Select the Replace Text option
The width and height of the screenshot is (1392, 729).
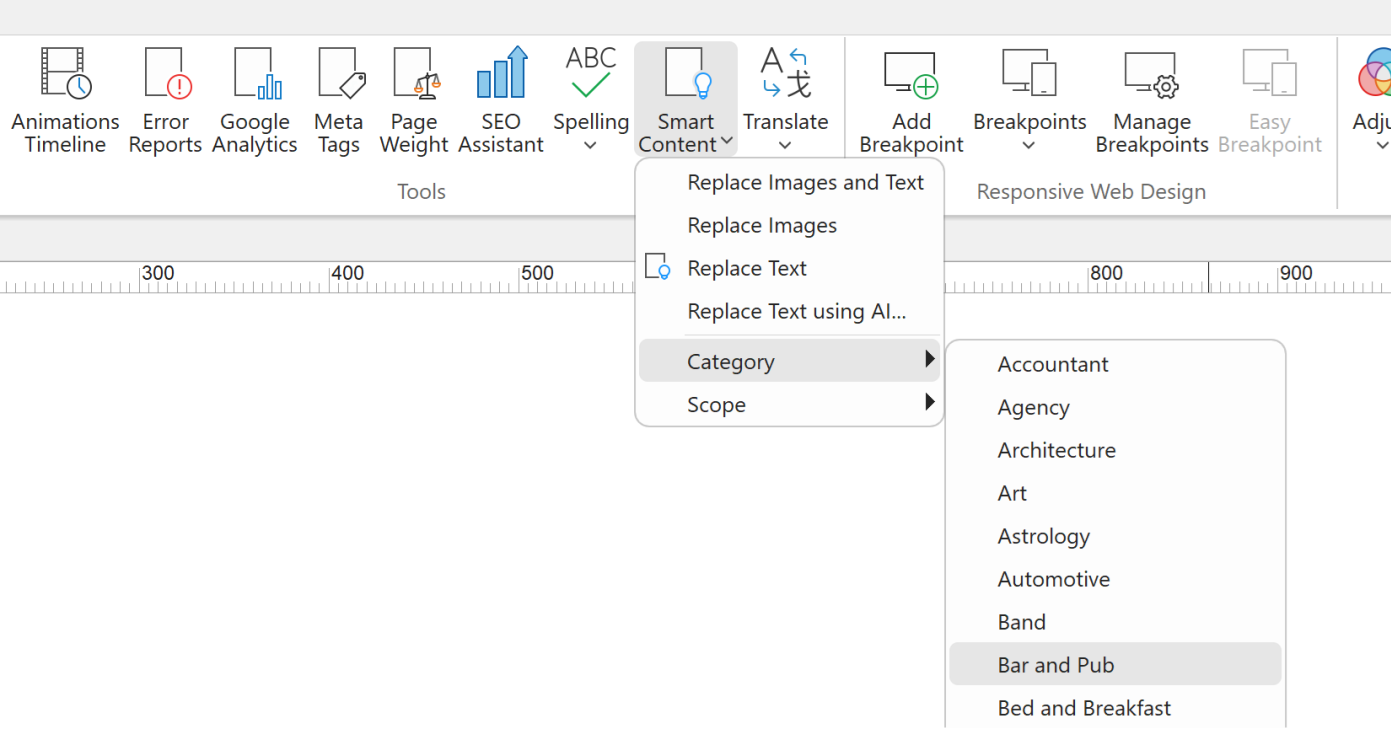coord(747,269)
